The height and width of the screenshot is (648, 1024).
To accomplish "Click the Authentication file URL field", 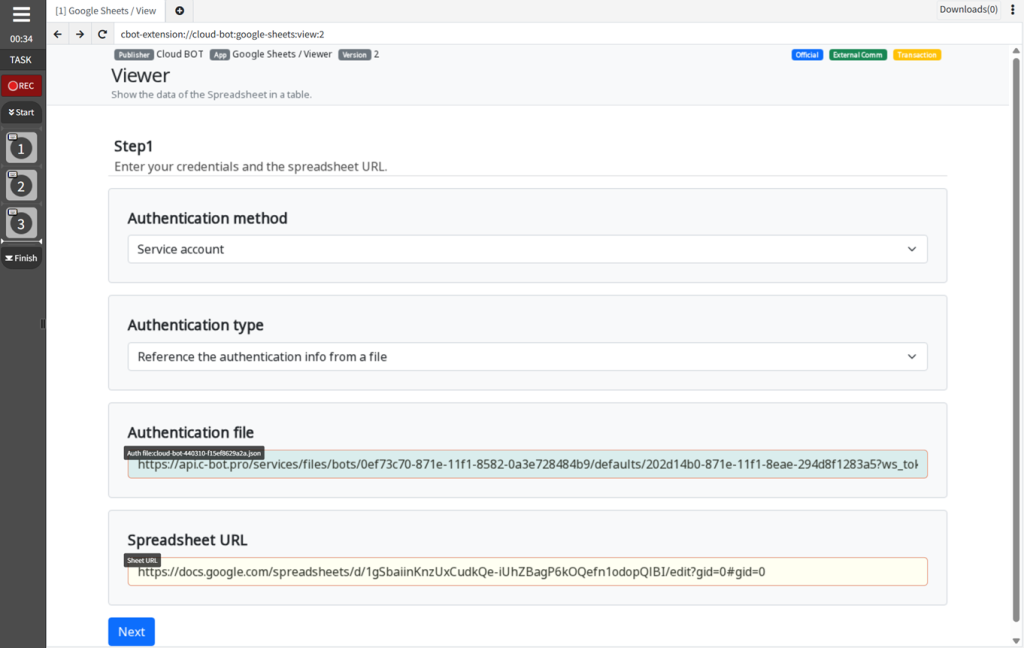I will pos(528,464).
